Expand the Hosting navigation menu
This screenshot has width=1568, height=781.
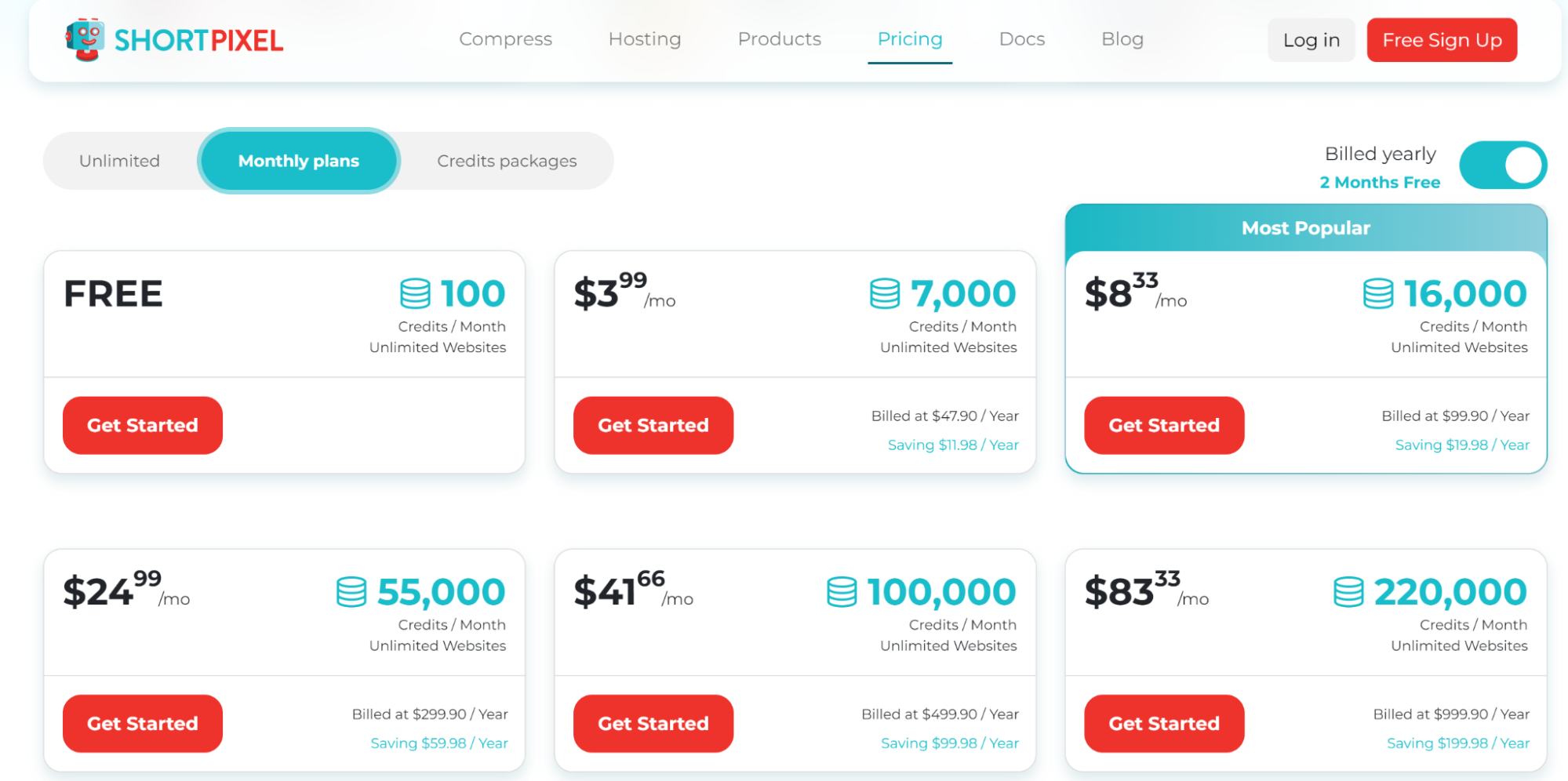pyautogui.click(x=645, y=39)
